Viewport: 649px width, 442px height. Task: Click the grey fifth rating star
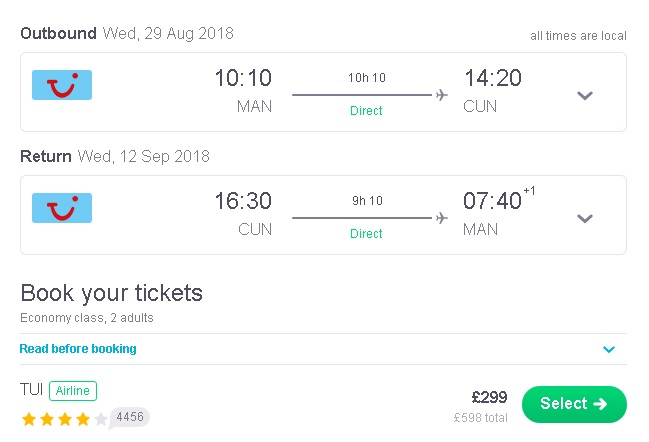101,419
